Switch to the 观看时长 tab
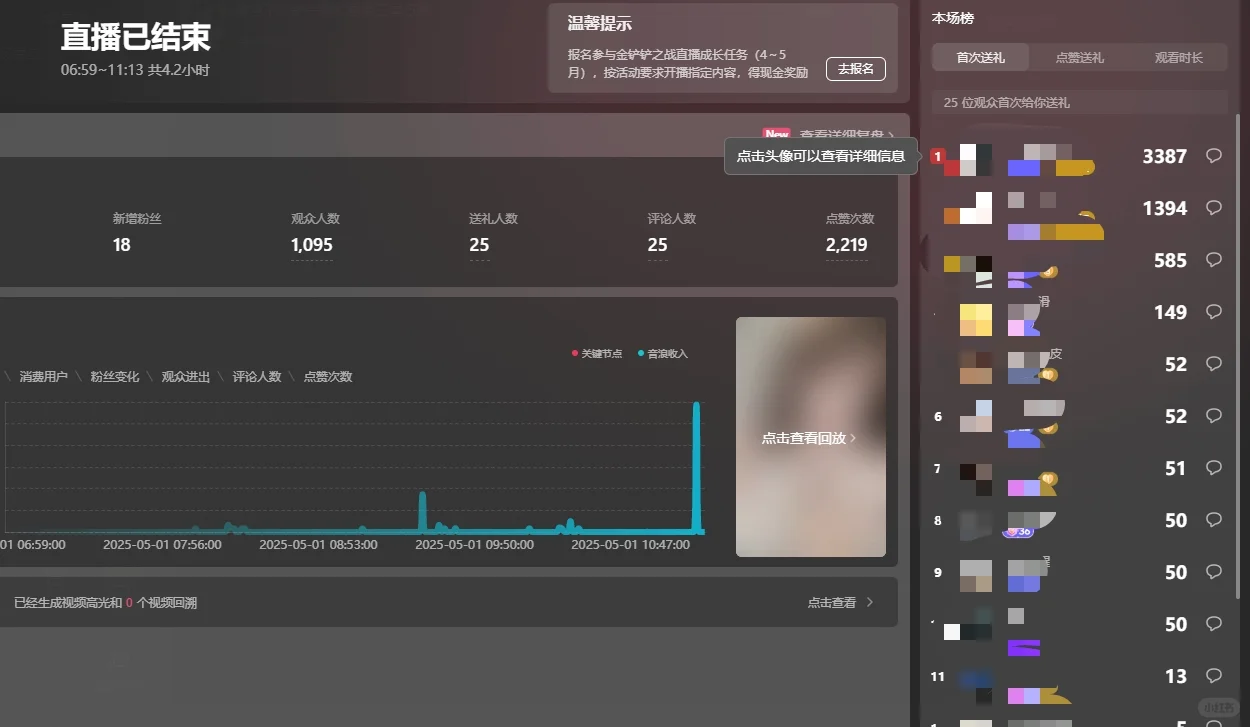Viewport: 1250px width, 727px height. 1178,58
